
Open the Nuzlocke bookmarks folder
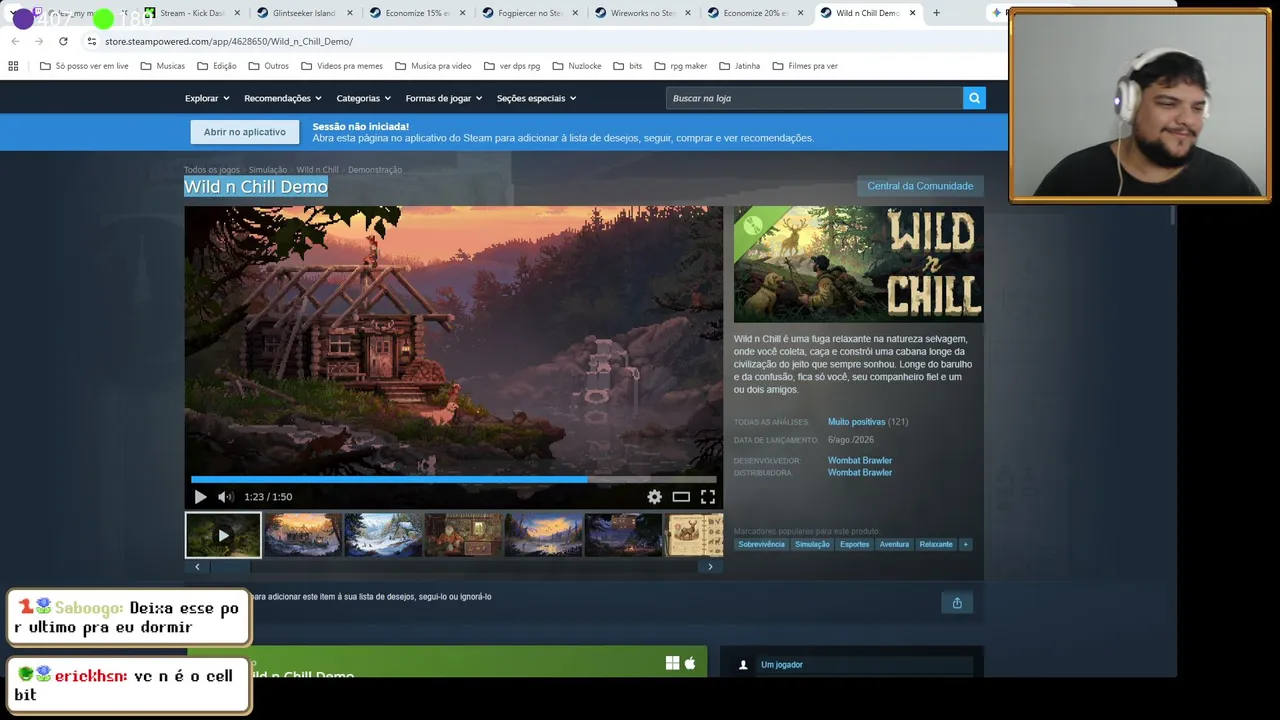tap(576, 66)
